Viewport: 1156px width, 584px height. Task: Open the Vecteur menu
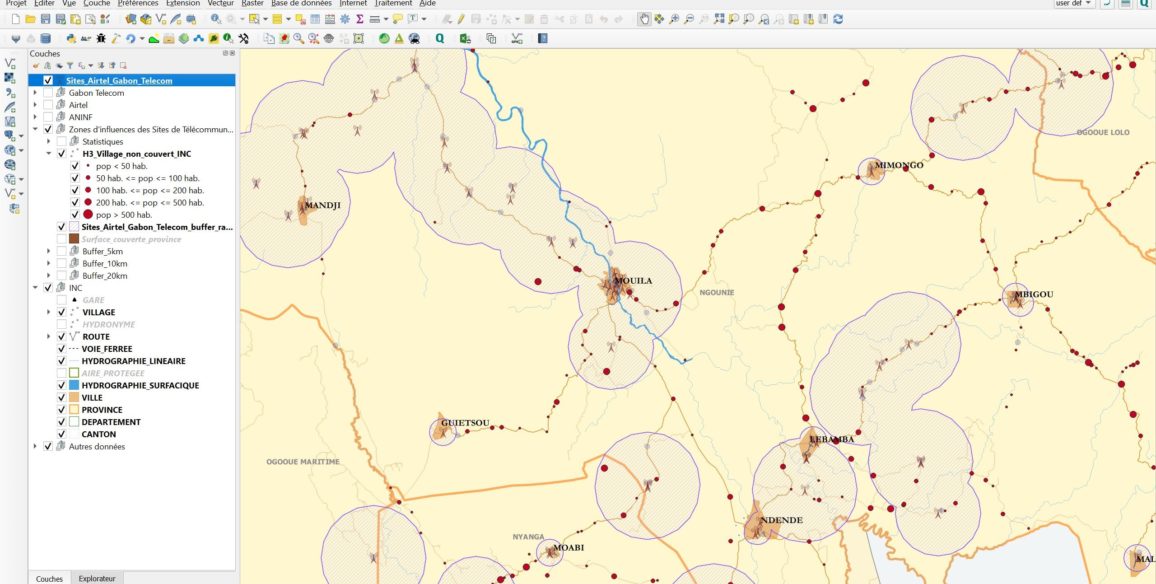pos(221,4)
